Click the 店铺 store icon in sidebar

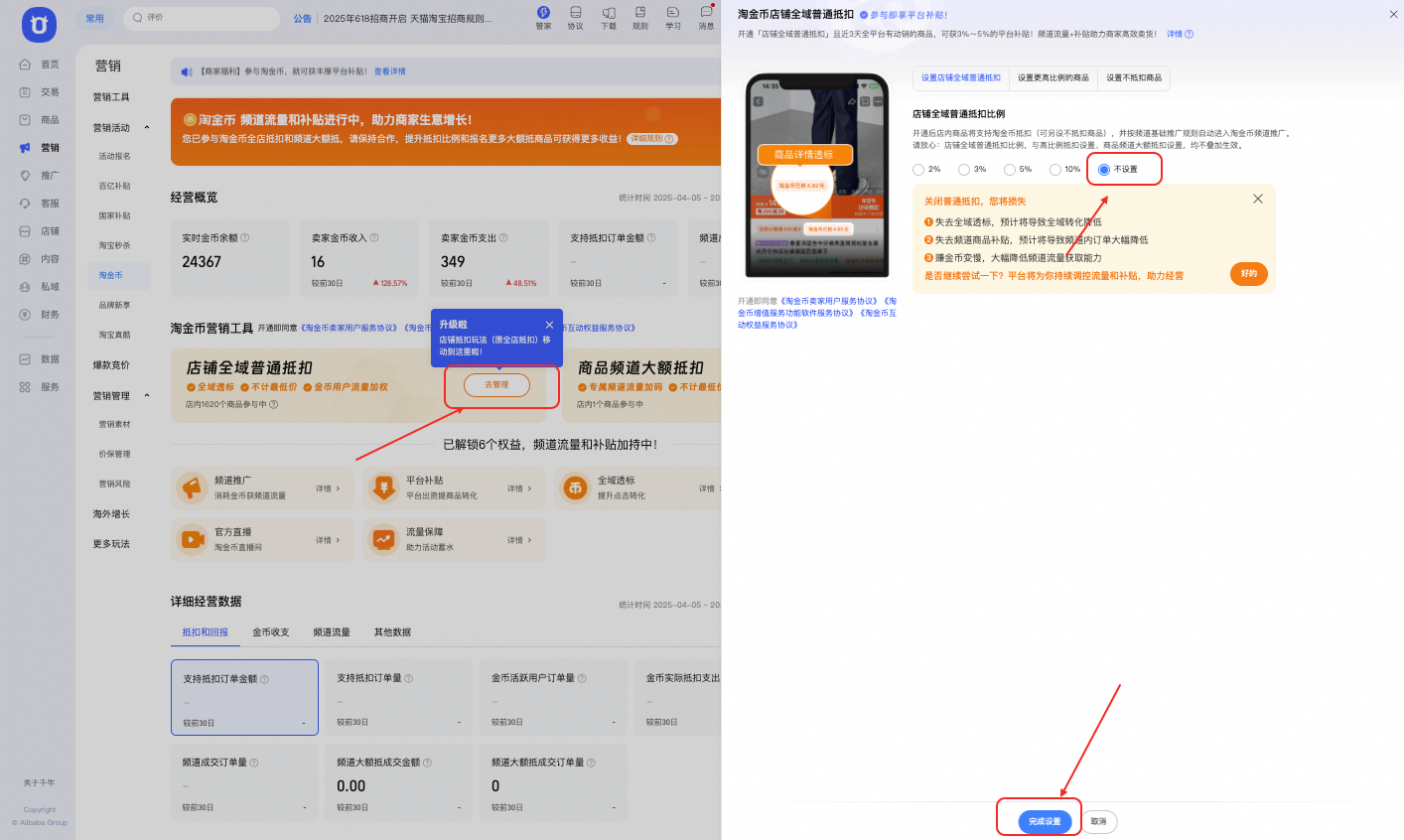[25, 231]
